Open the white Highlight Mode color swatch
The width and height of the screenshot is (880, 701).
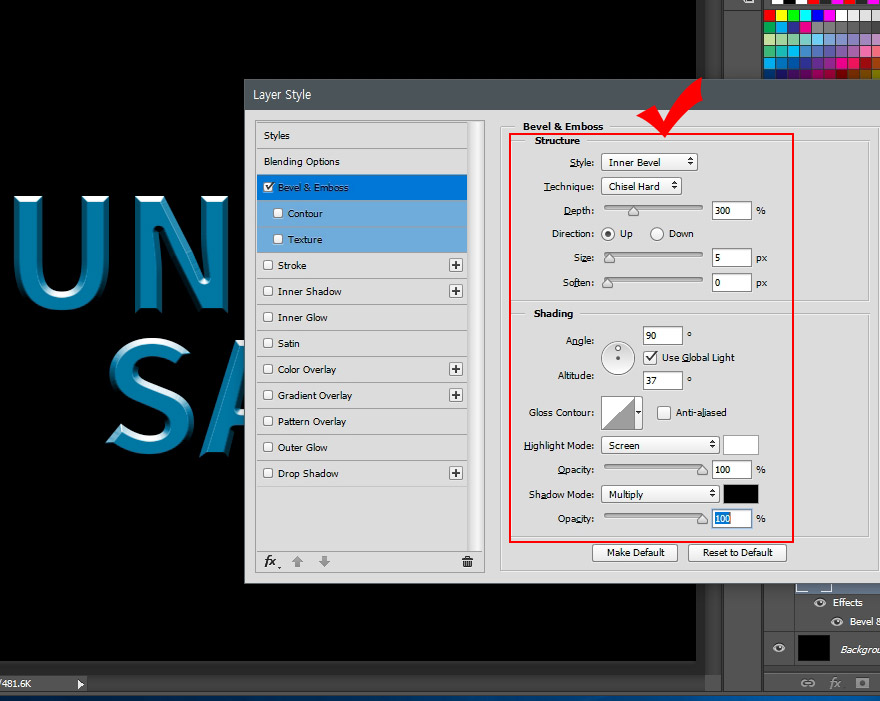tap(741, 445)
